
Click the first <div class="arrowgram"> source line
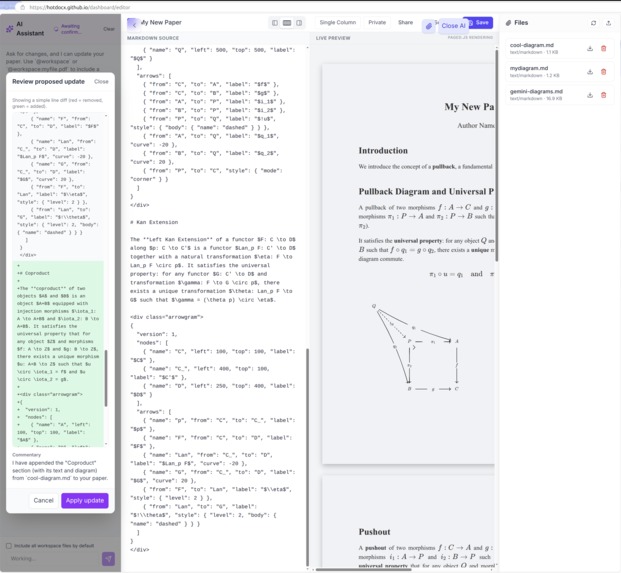point(167,317)
